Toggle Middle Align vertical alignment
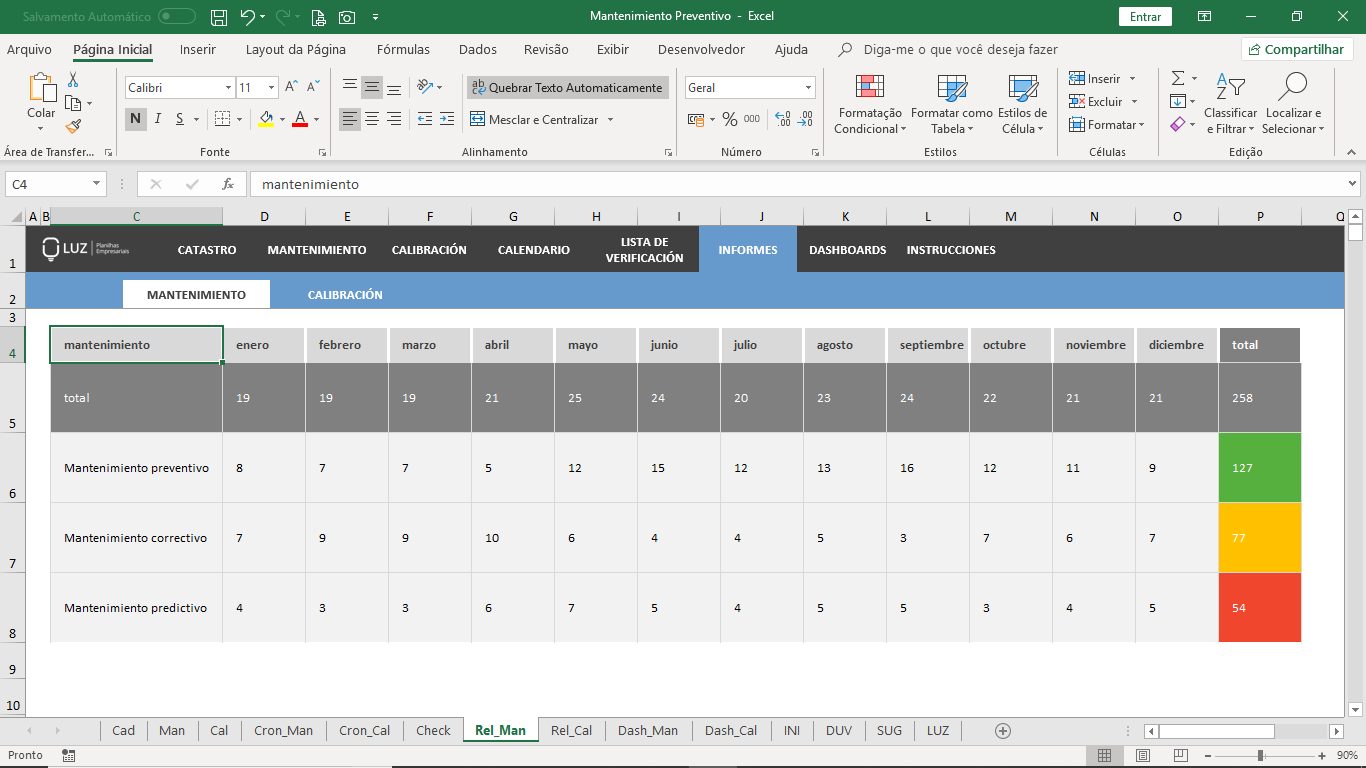 pyautogui.click(x=372, y=88)
